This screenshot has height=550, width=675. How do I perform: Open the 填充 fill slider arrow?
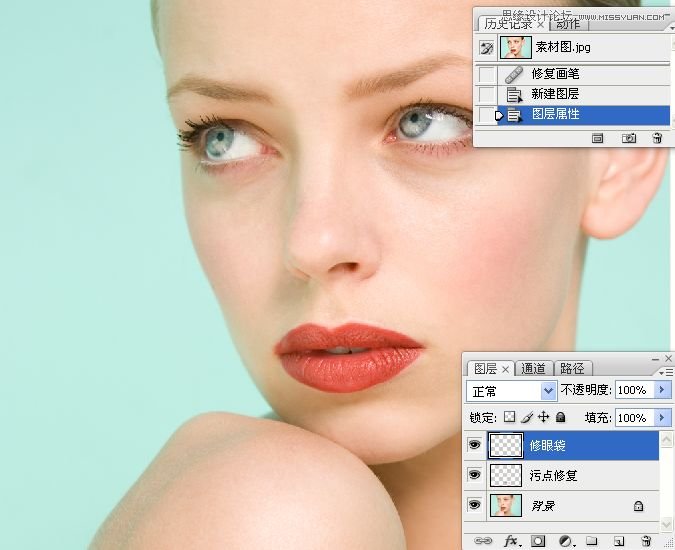[x=662, y=417]
